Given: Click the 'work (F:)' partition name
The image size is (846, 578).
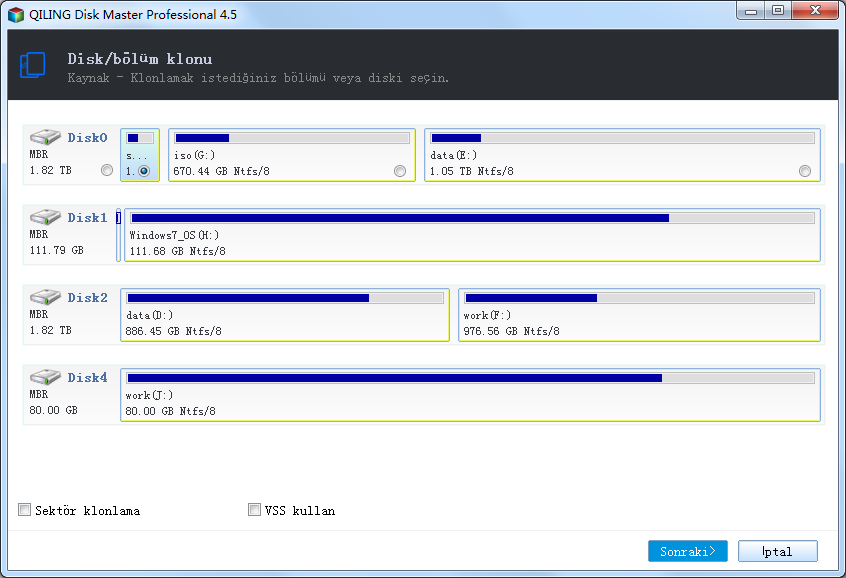Looking at the screenshot, I should pos(487,315).
